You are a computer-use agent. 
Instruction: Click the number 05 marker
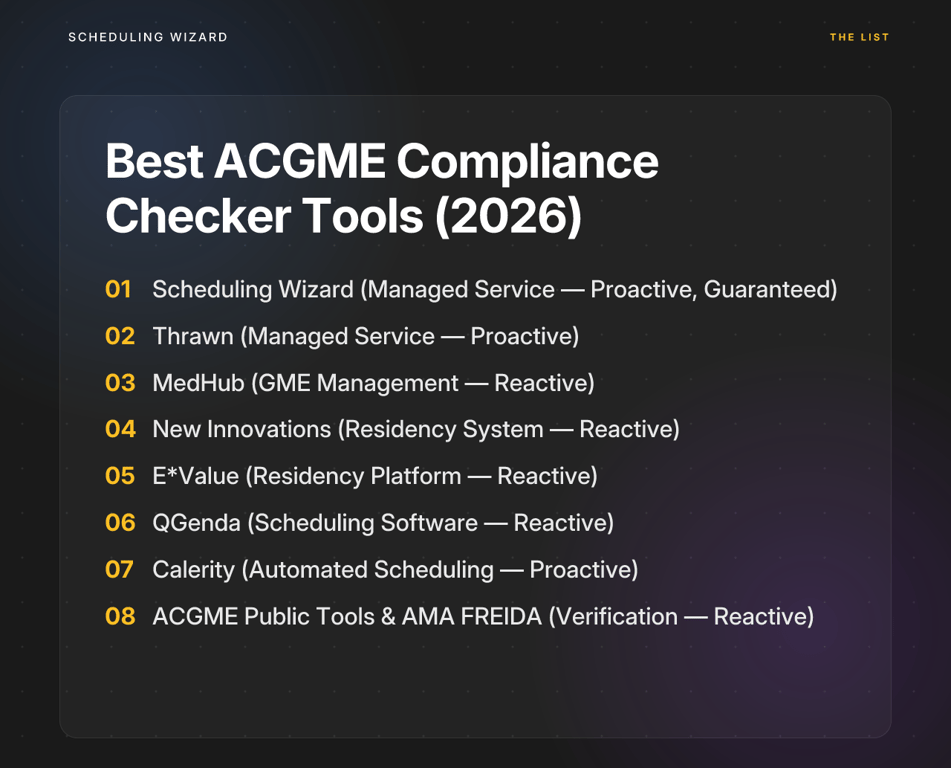(119, 476)
